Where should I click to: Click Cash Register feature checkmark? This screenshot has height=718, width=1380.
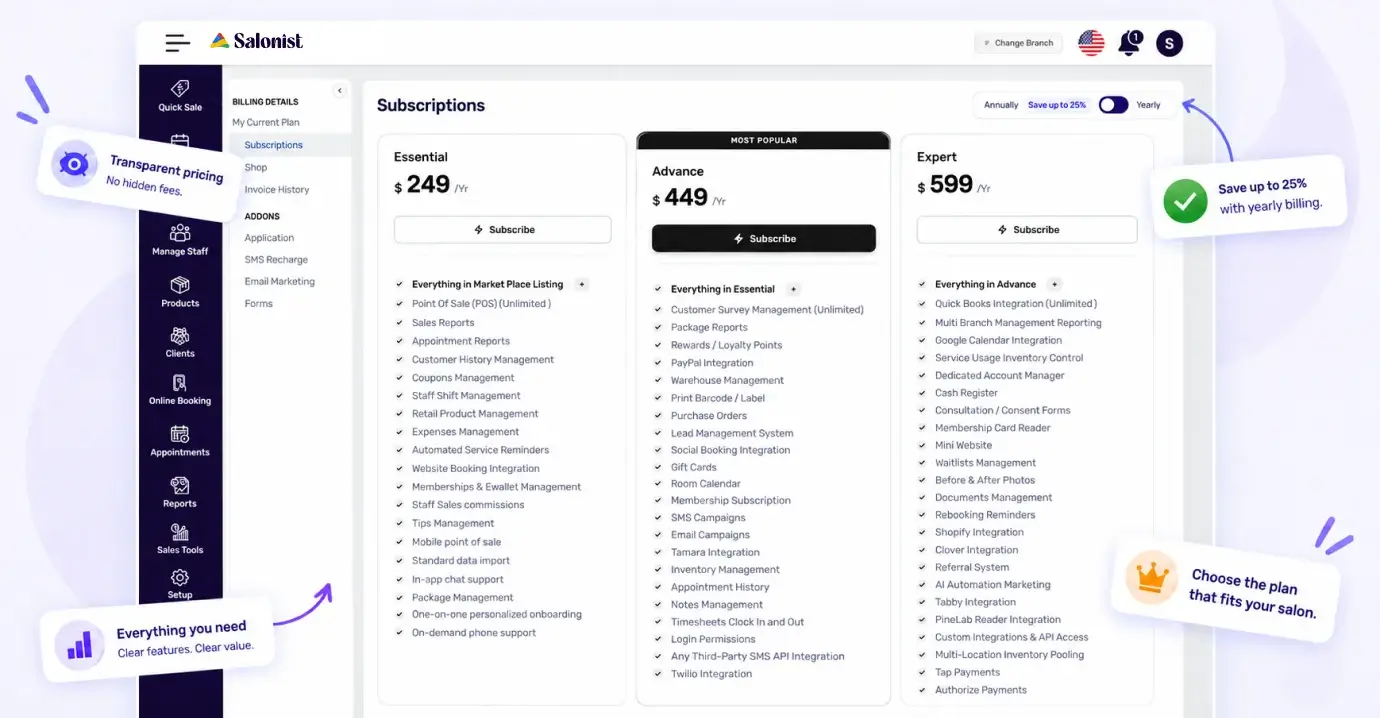click(922, 392)
